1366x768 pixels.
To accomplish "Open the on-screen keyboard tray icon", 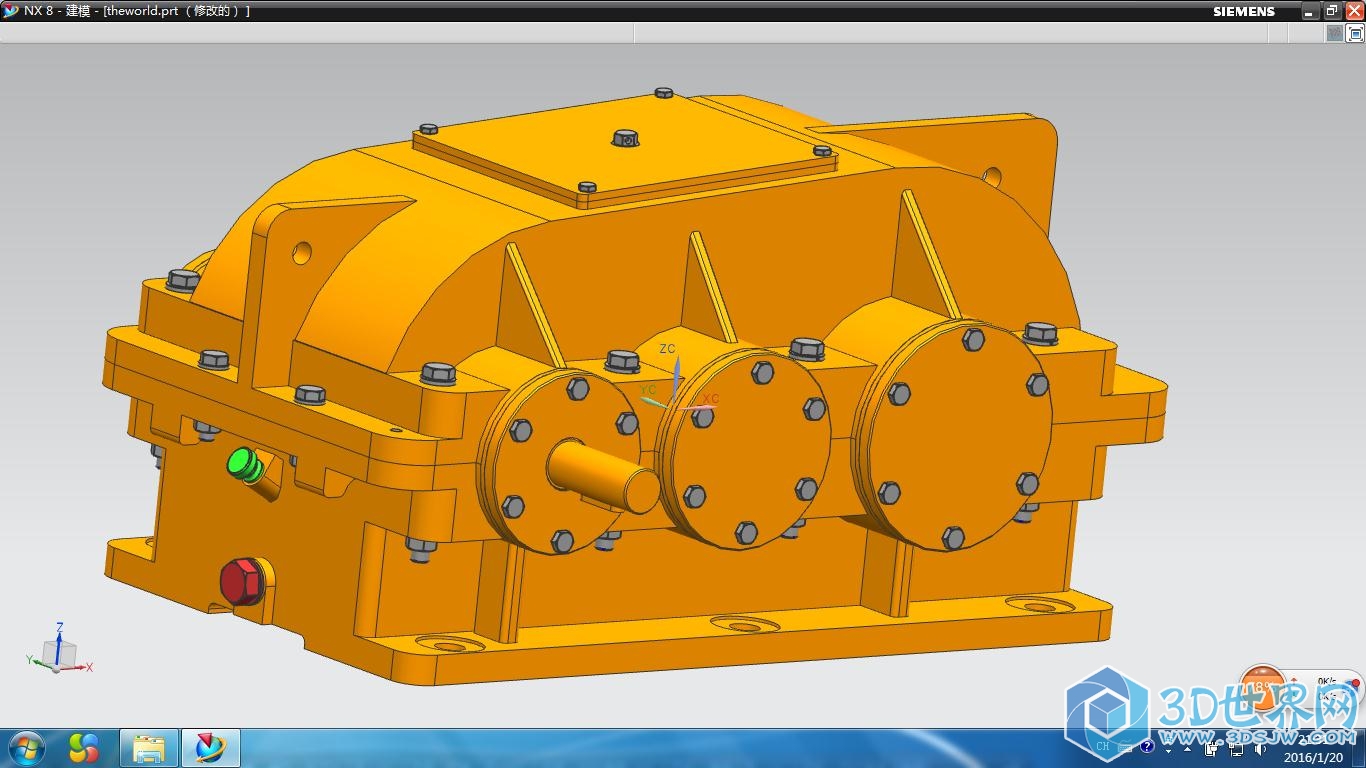I will click(x=1125, y=746).
